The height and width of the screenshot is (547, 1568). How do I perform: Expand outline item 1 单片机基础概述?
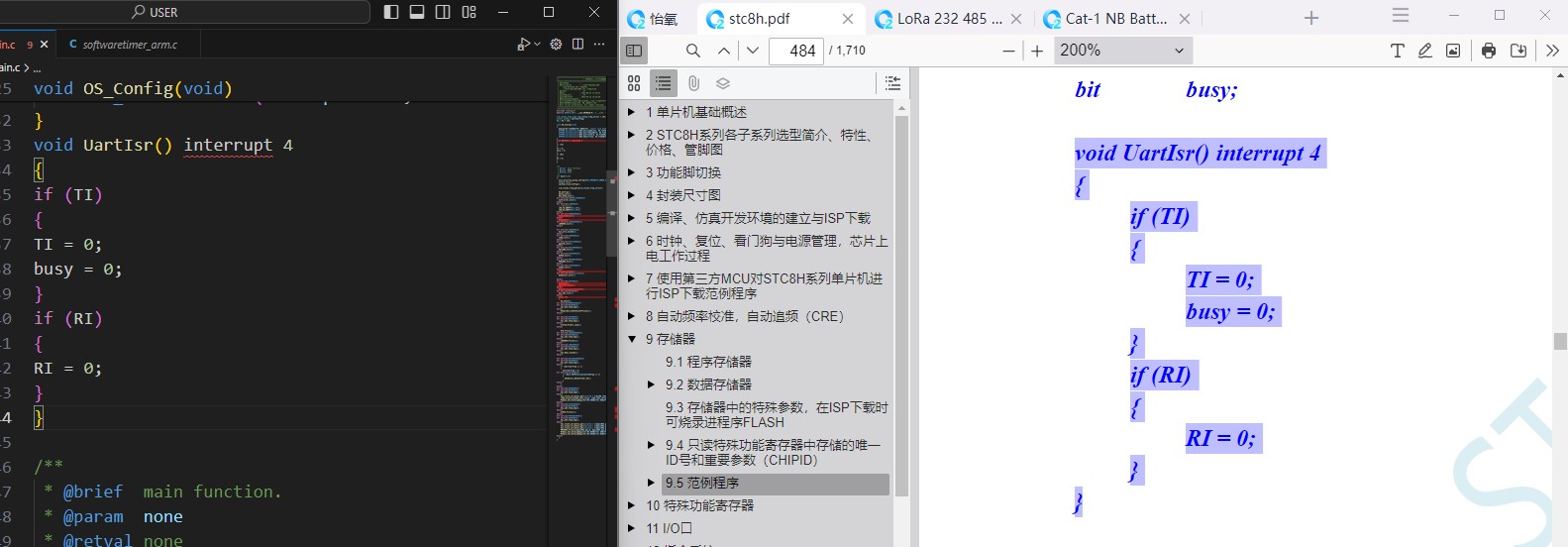(x=631, y=112)
